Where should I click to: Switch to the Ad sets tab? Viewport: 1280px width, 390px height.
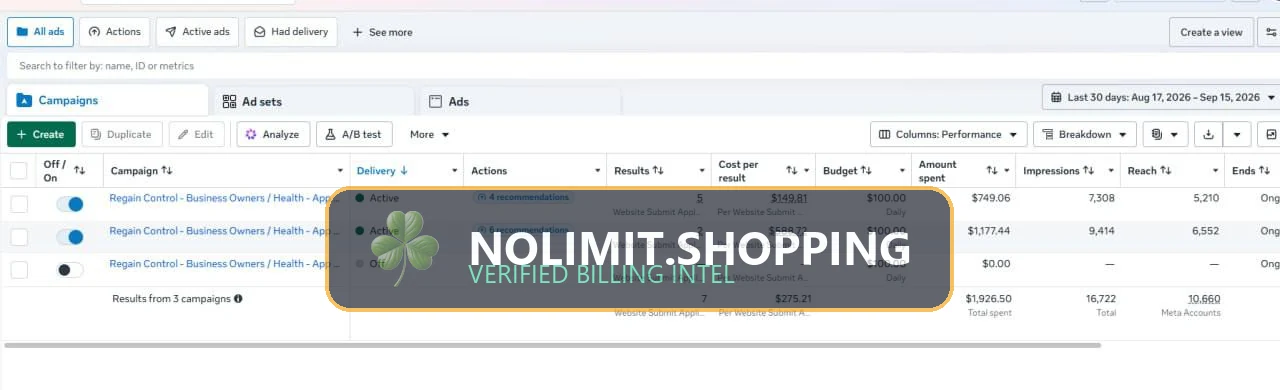[313, 101]
